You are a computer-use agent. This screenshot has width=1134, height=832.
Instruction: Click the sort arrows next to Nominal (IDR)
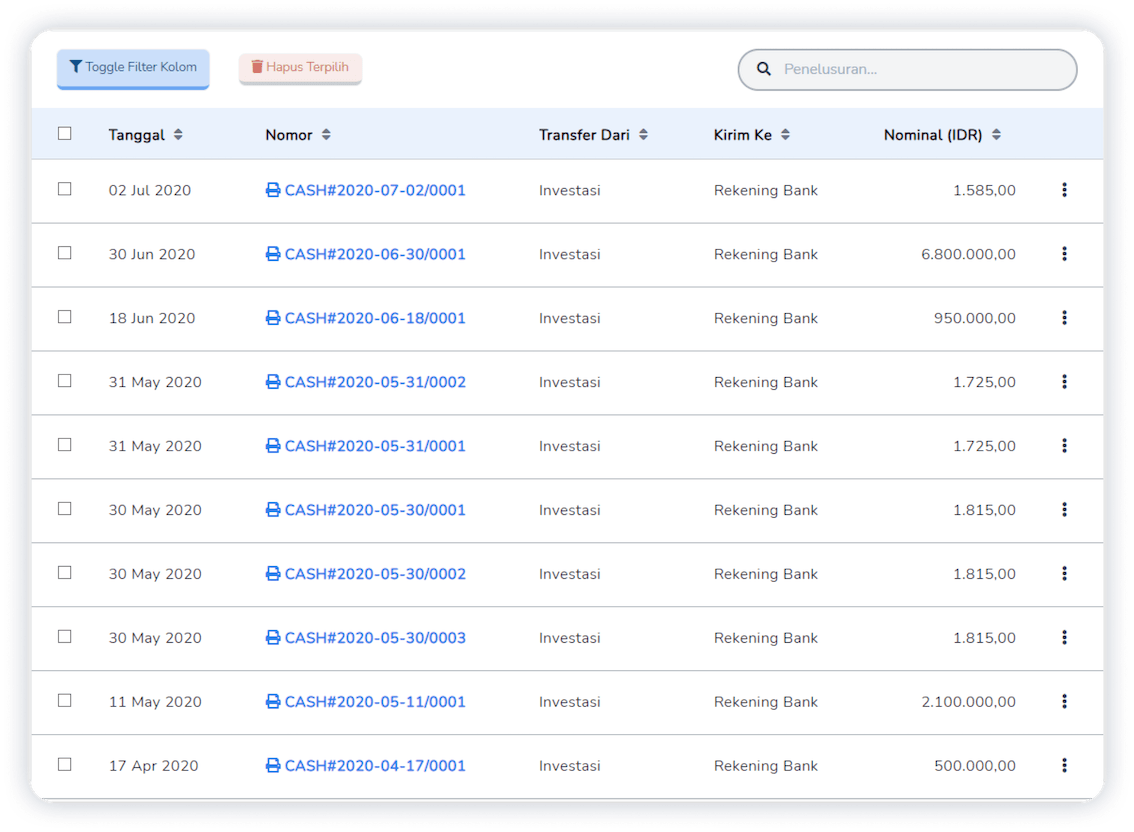[x=996, y=135]
